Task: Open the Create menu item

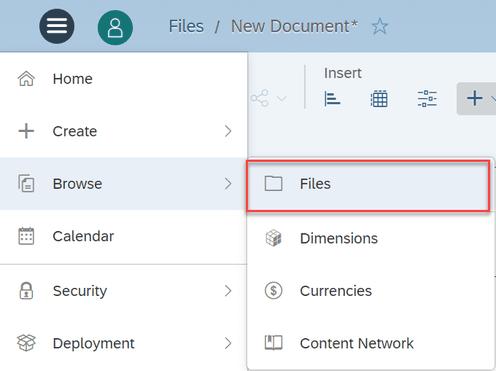Action: pyautogui.click(x=123, y=131)
